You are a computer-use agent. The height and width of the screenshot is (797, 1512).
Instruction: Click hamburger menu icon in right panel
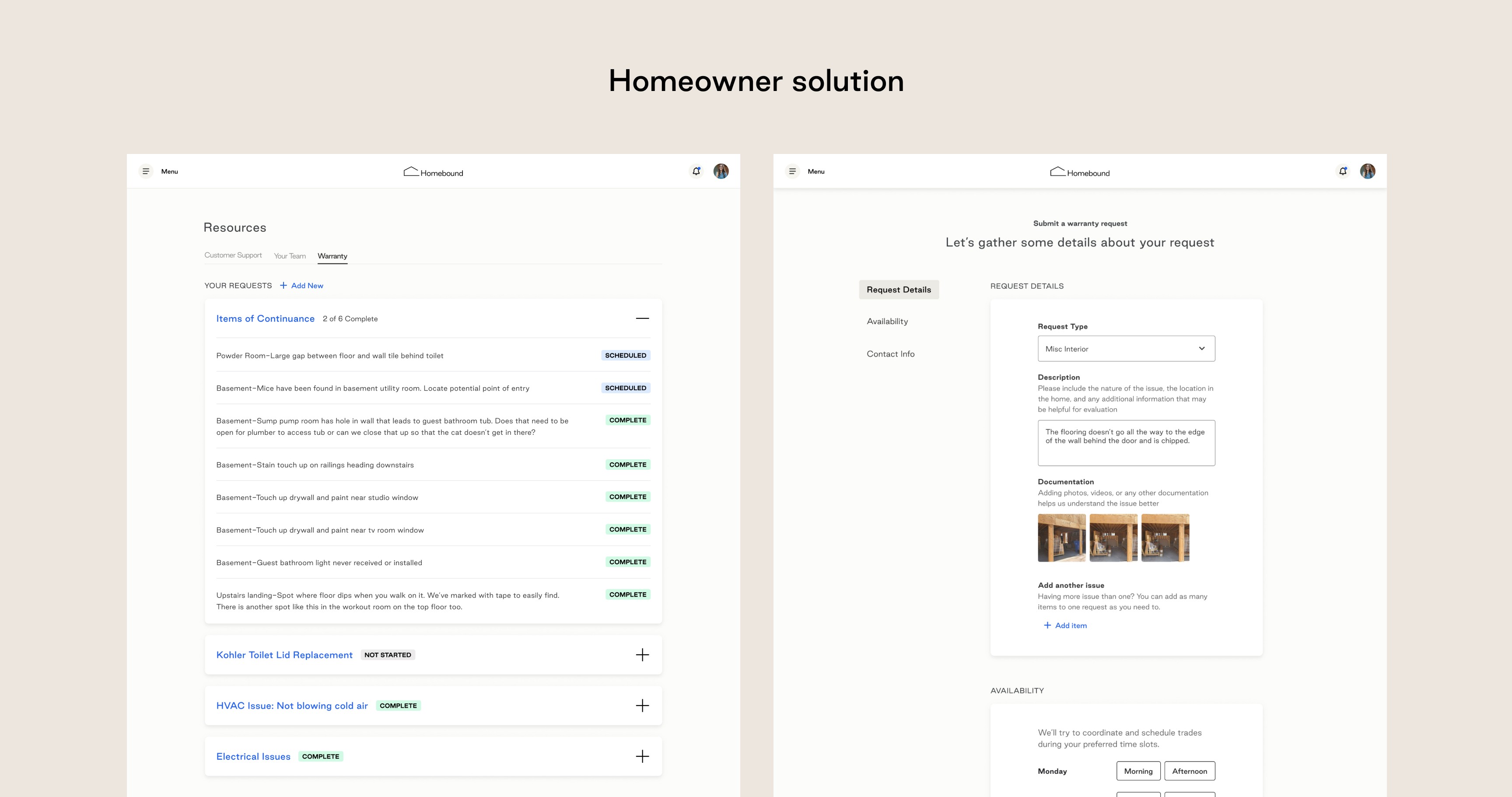tap(792, 171)
